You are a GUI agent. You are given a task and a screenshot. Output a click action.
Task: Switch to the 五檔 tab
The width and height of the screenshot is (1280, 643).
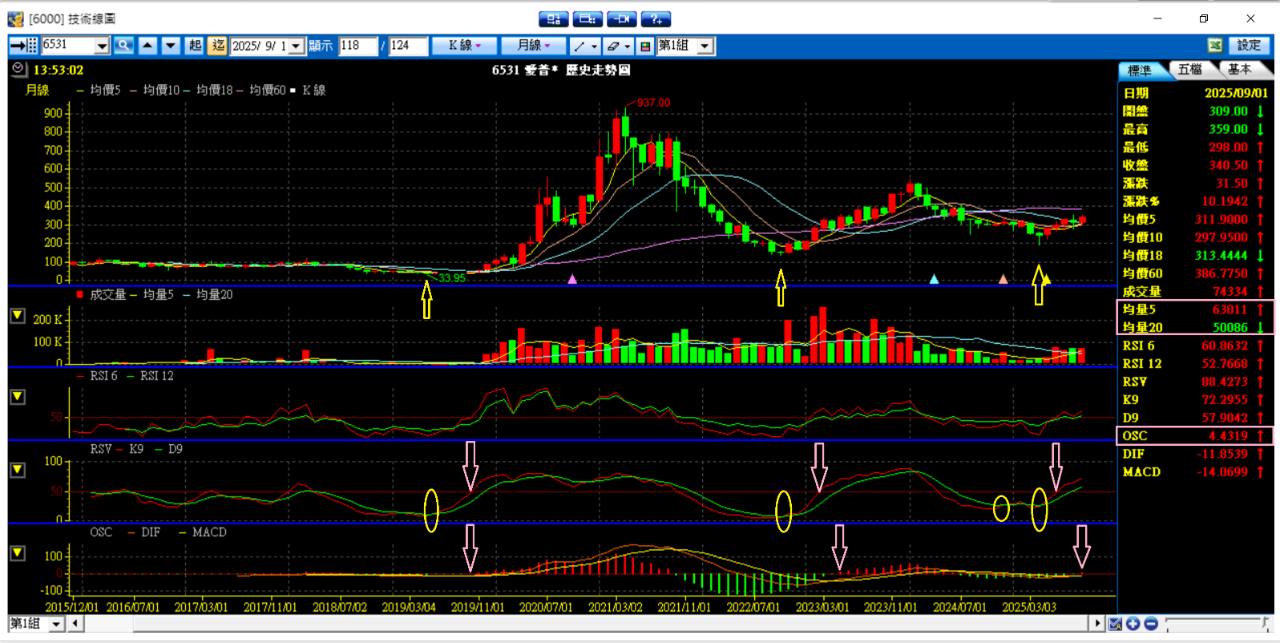pos(1189,70)
